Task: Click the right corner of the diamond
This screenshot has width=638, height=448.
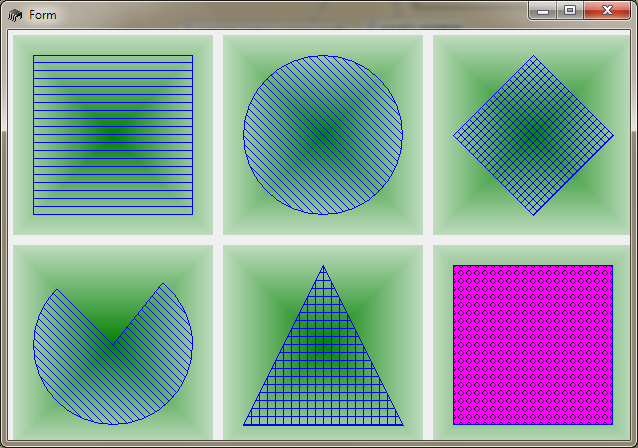Action: tap(612, 135)
